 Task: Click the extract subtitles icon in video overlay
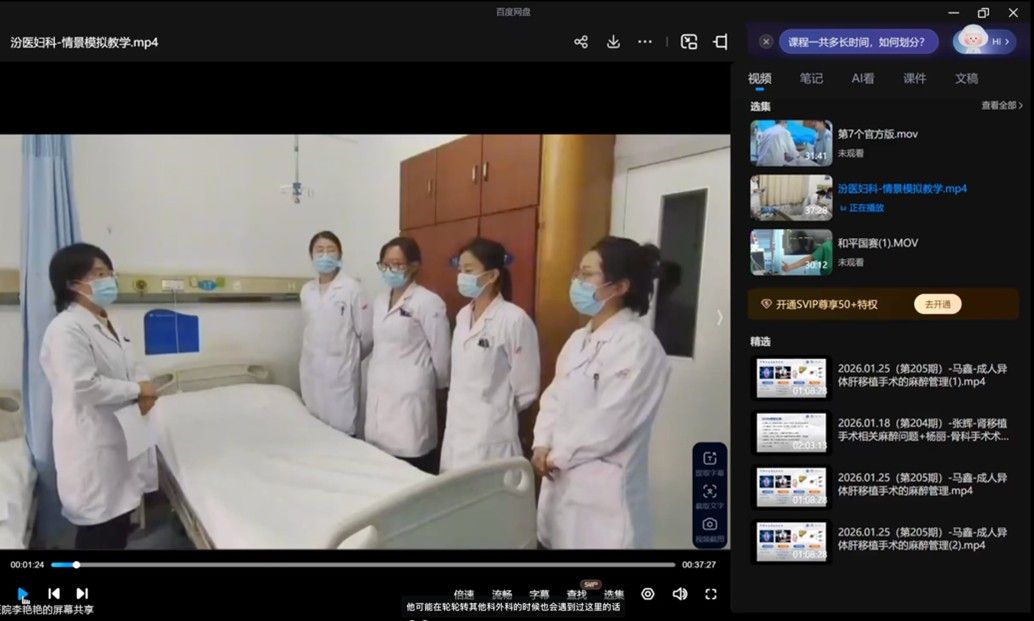pyautogui.click(x=709, y=461)
